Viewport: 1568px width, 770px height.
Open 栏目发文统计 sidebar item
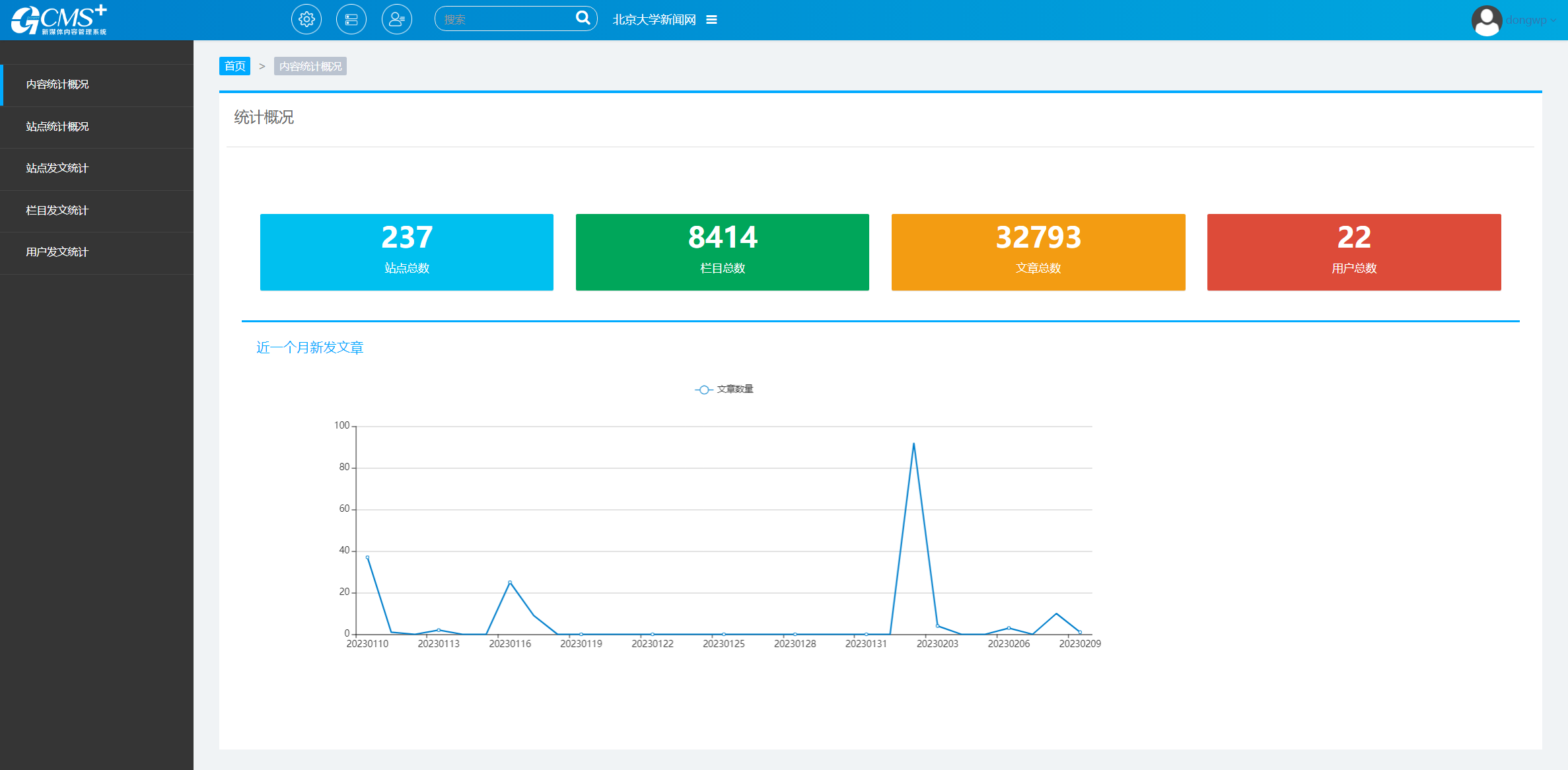(x=57, y=211)
